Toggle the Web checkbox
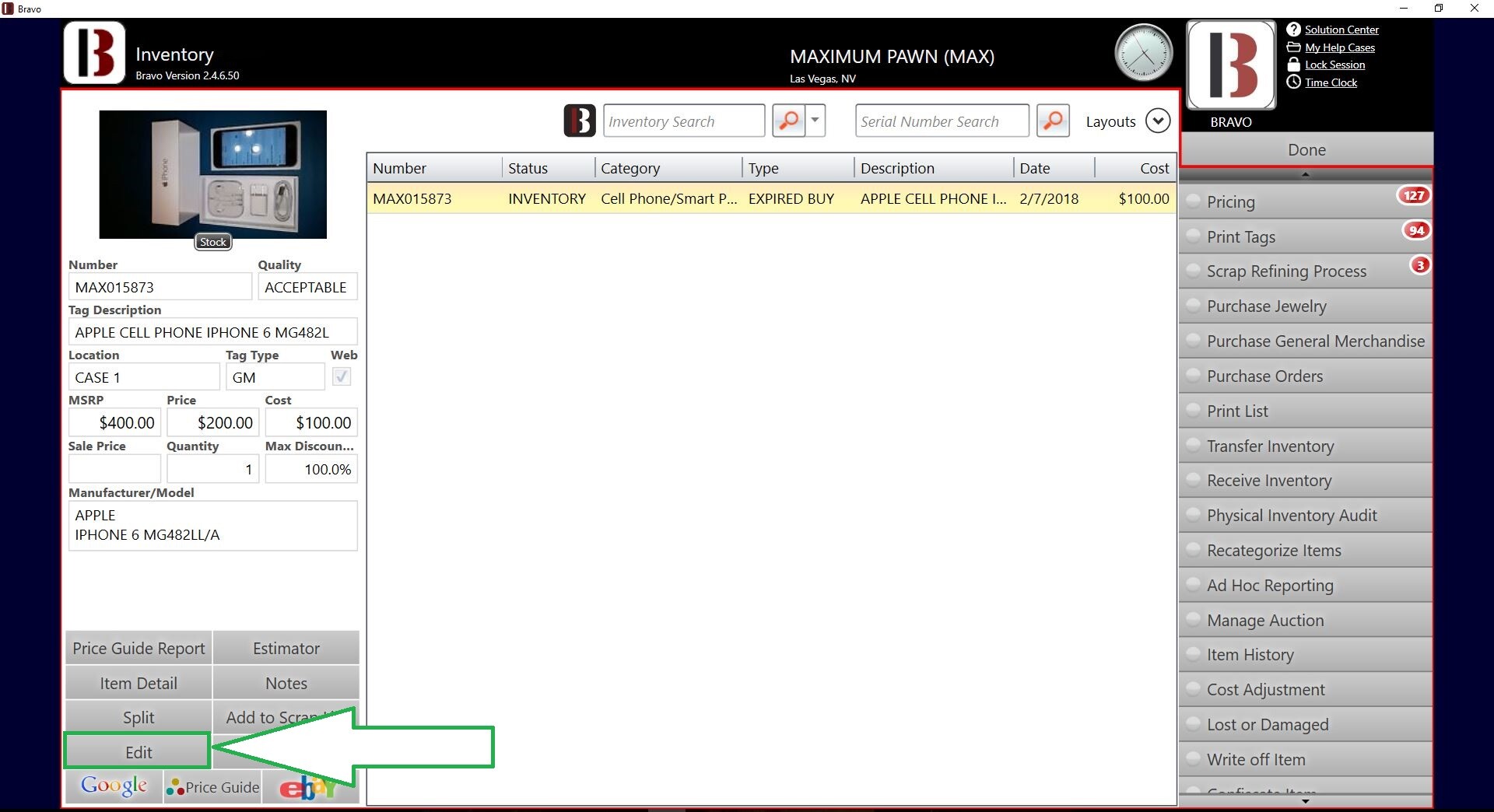 coord(341,377)
